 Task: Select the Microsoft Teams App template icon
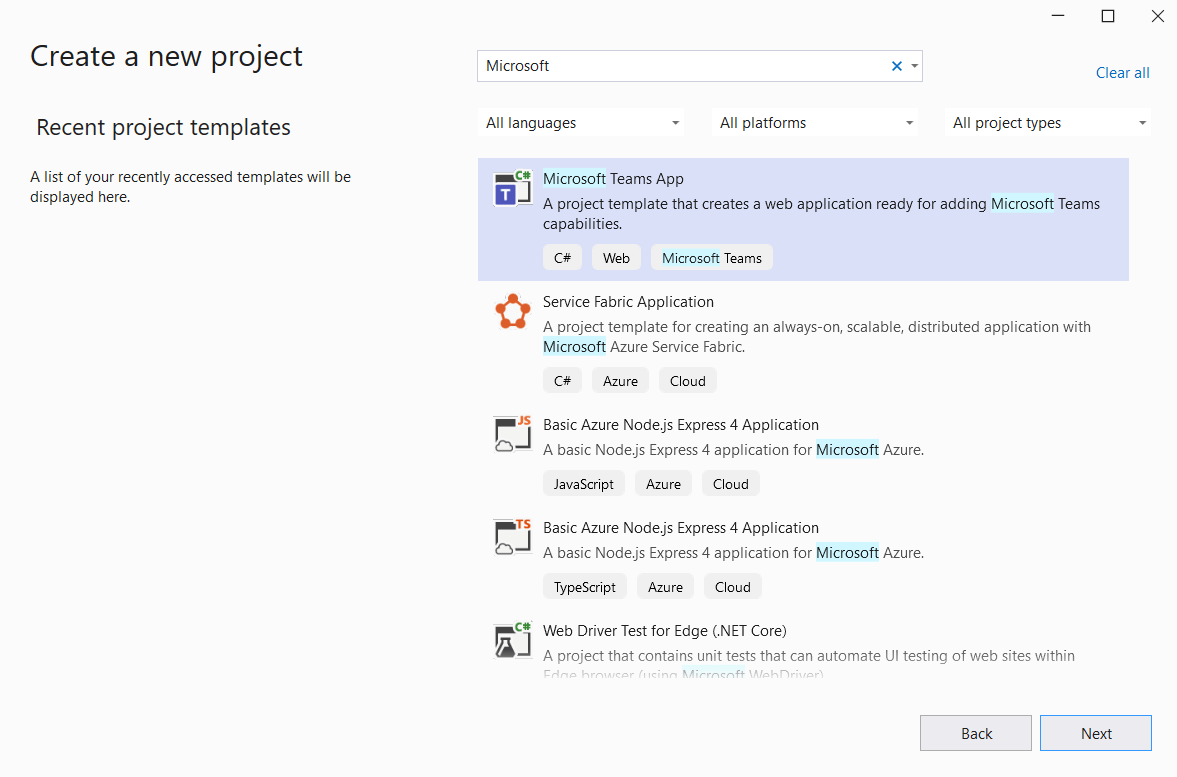pos(512,188)
